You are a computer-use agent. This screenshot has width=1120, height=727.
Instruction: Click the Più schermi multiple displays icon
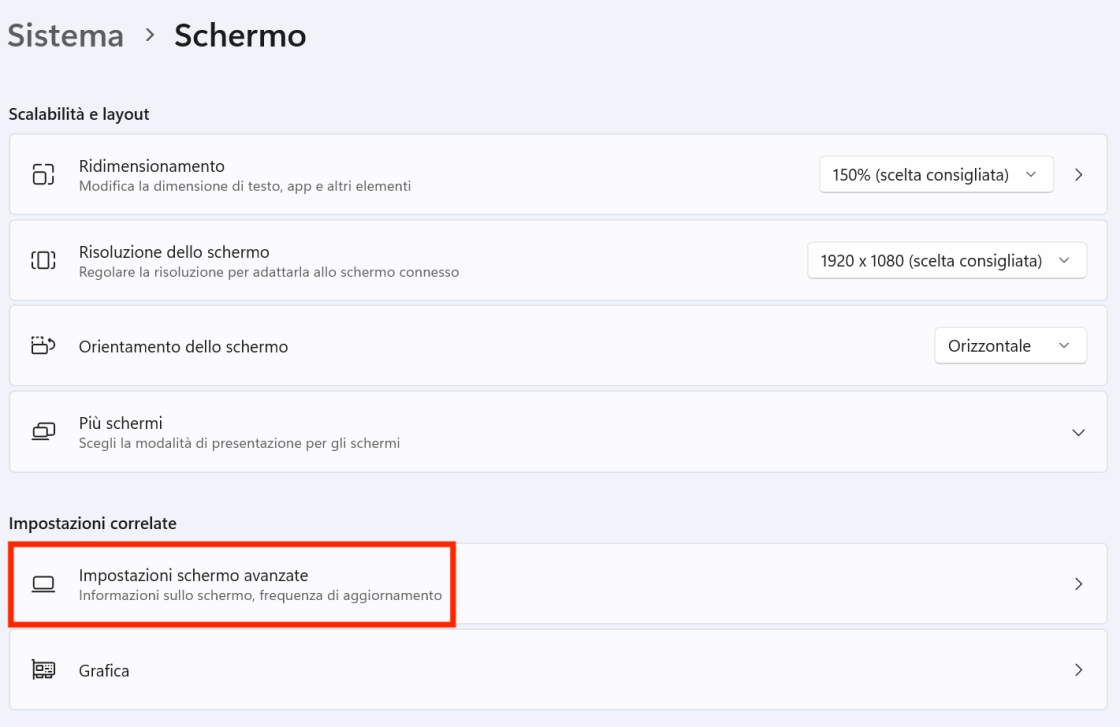tap(44, 432)
